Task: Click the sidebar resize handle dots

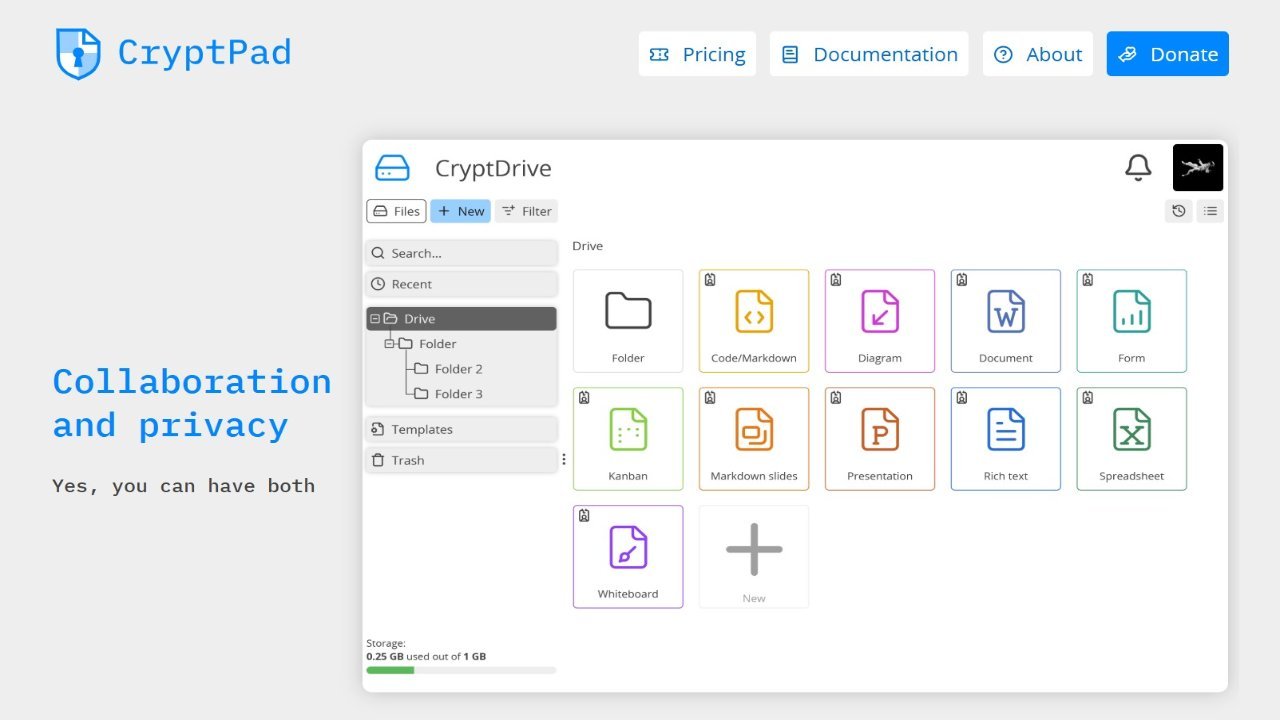Action: [x=564, y=459]
